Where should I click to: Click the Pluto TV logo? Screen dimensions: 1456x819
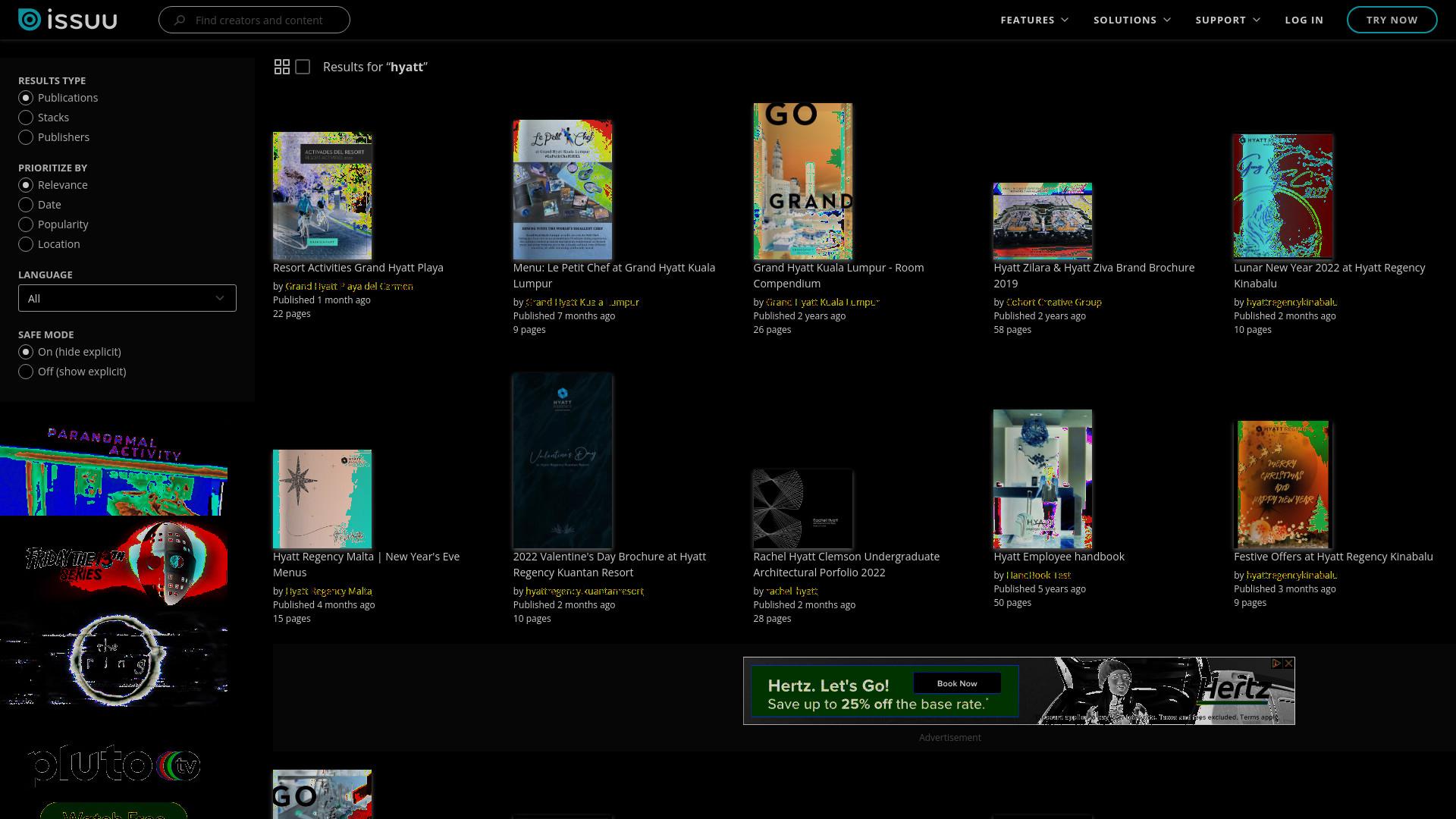[114, 764]
